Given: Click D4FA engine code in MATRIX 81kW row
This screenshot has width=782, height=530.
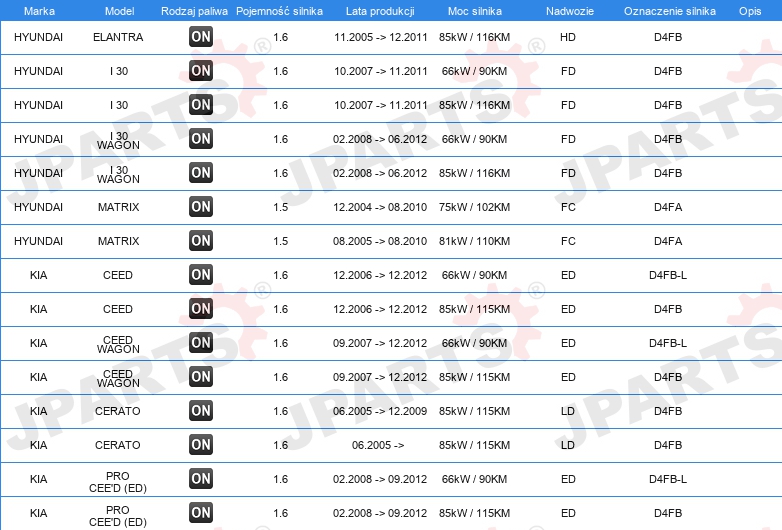Looking at the screenshot, I should 668,241.
